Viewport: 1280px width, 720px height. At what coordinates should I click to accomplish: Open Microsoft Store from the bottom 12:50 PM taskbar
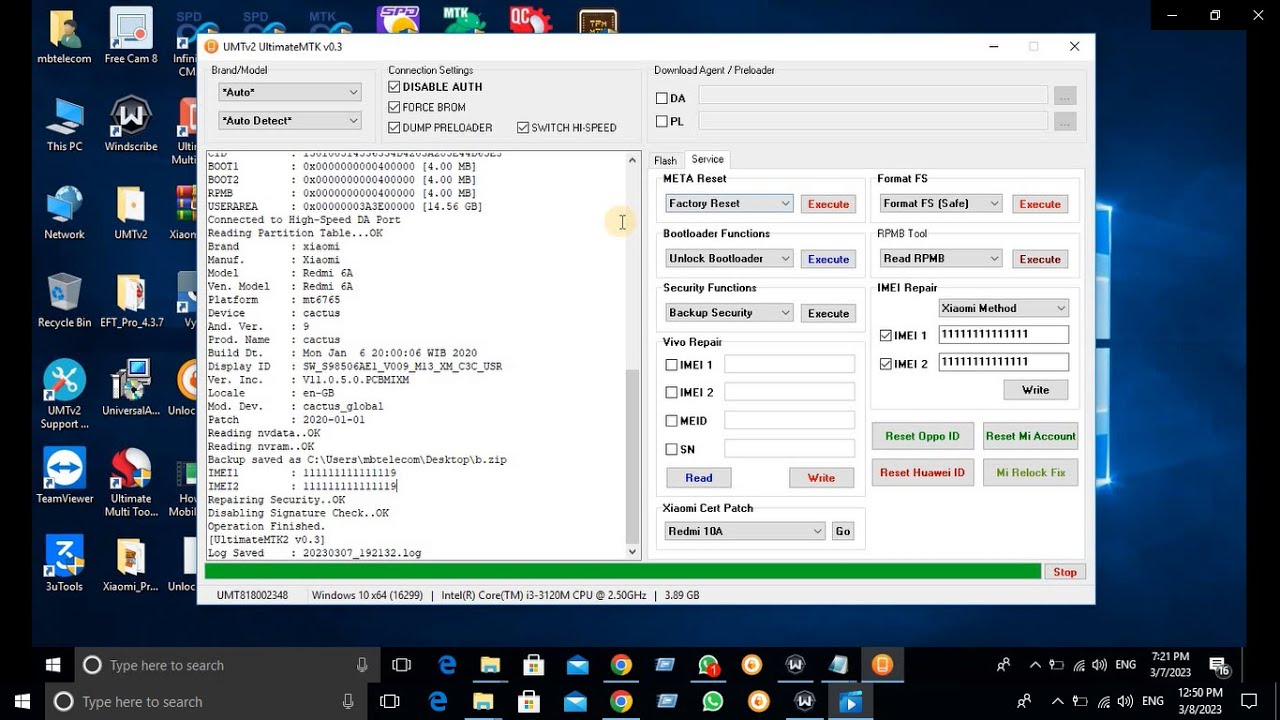pyautogui.click(x=529, y=702)
